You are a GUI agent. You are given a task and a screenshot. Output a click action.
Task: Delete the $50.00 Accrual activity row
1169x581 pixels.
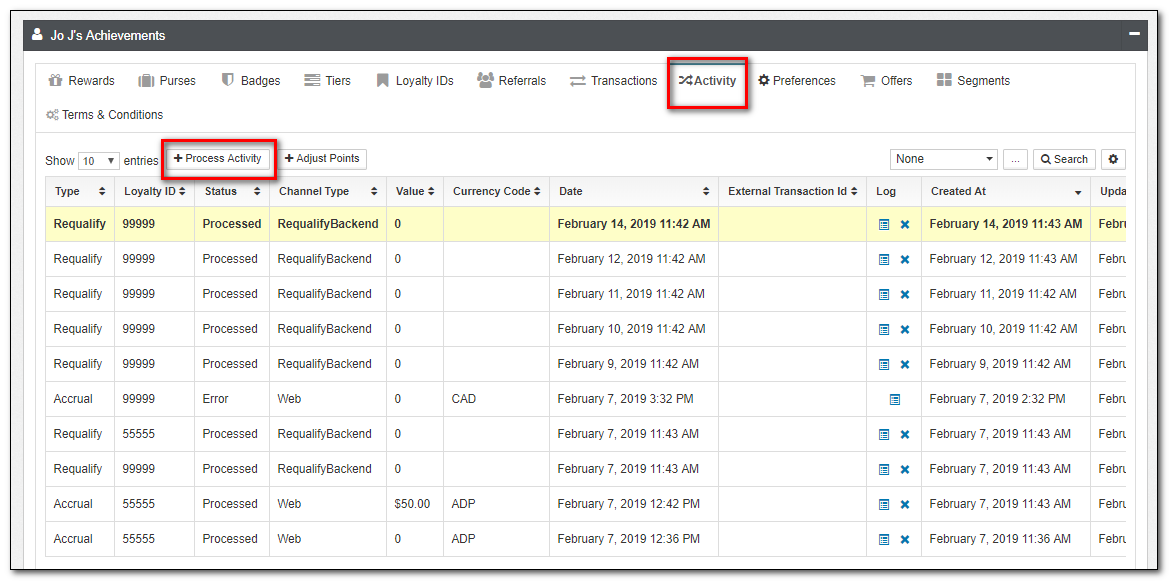tap(905, 505)
